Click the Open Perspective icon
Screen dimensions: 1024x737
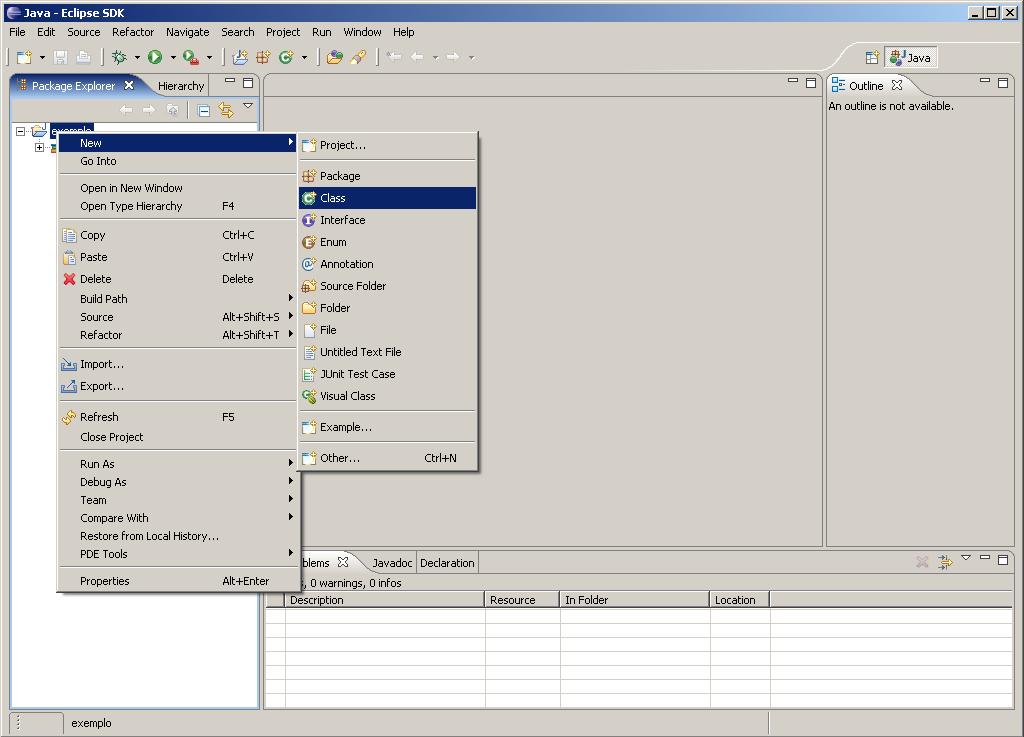coord(872,57)
